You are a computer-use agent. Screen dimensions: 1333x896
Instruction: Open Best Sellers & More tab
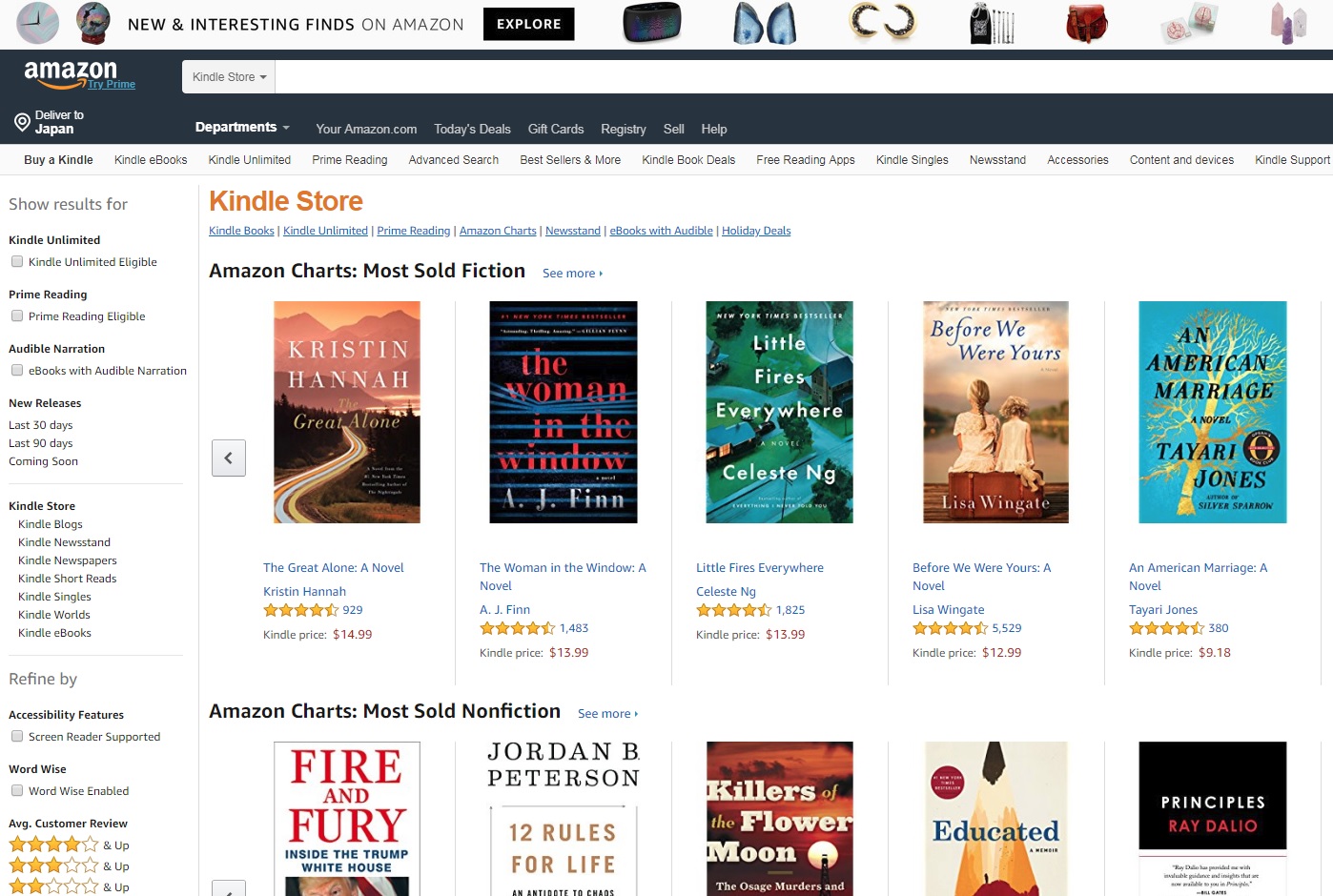tap(570, 160)
